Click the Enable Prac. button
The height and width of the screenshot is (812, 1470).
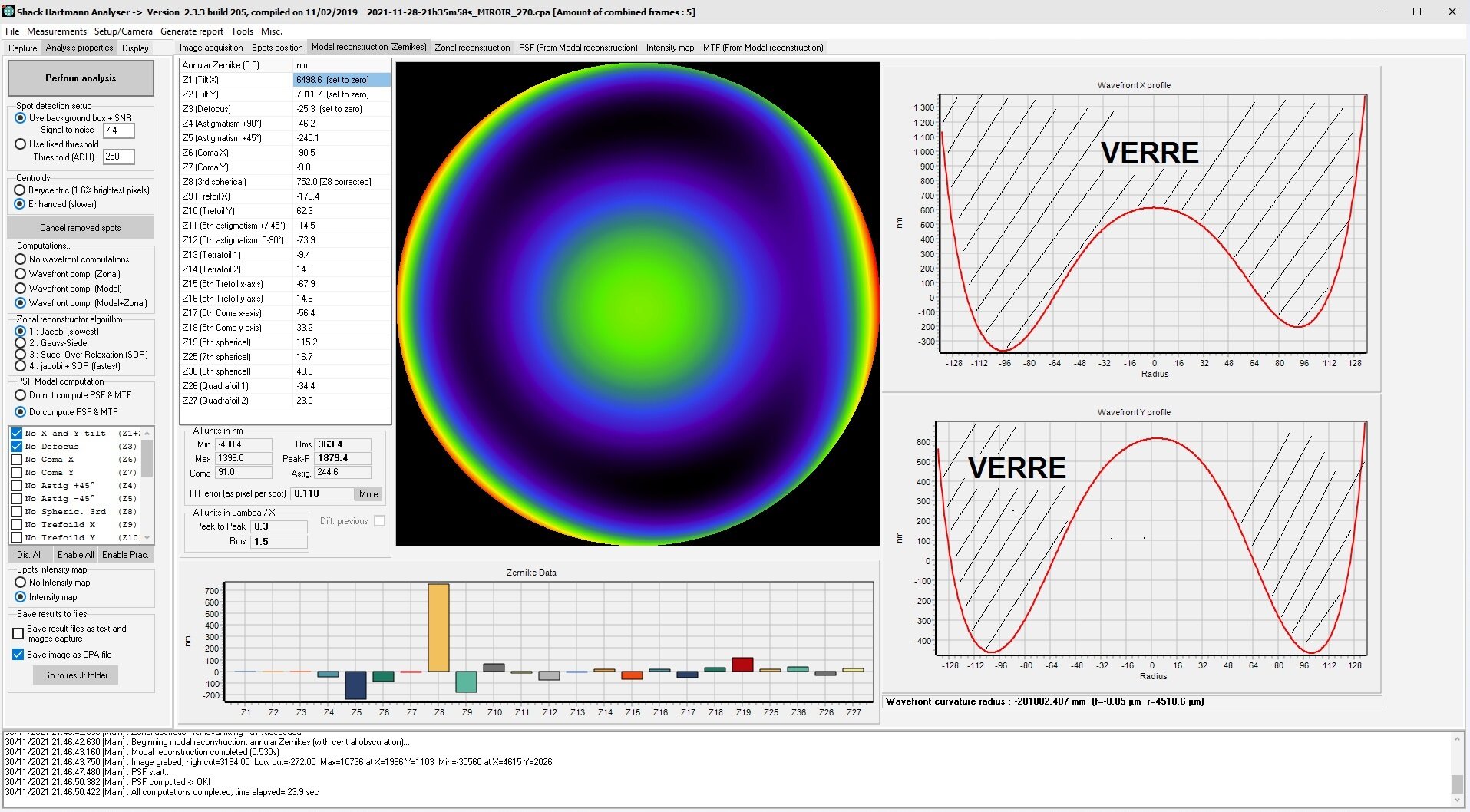point(125,555)
